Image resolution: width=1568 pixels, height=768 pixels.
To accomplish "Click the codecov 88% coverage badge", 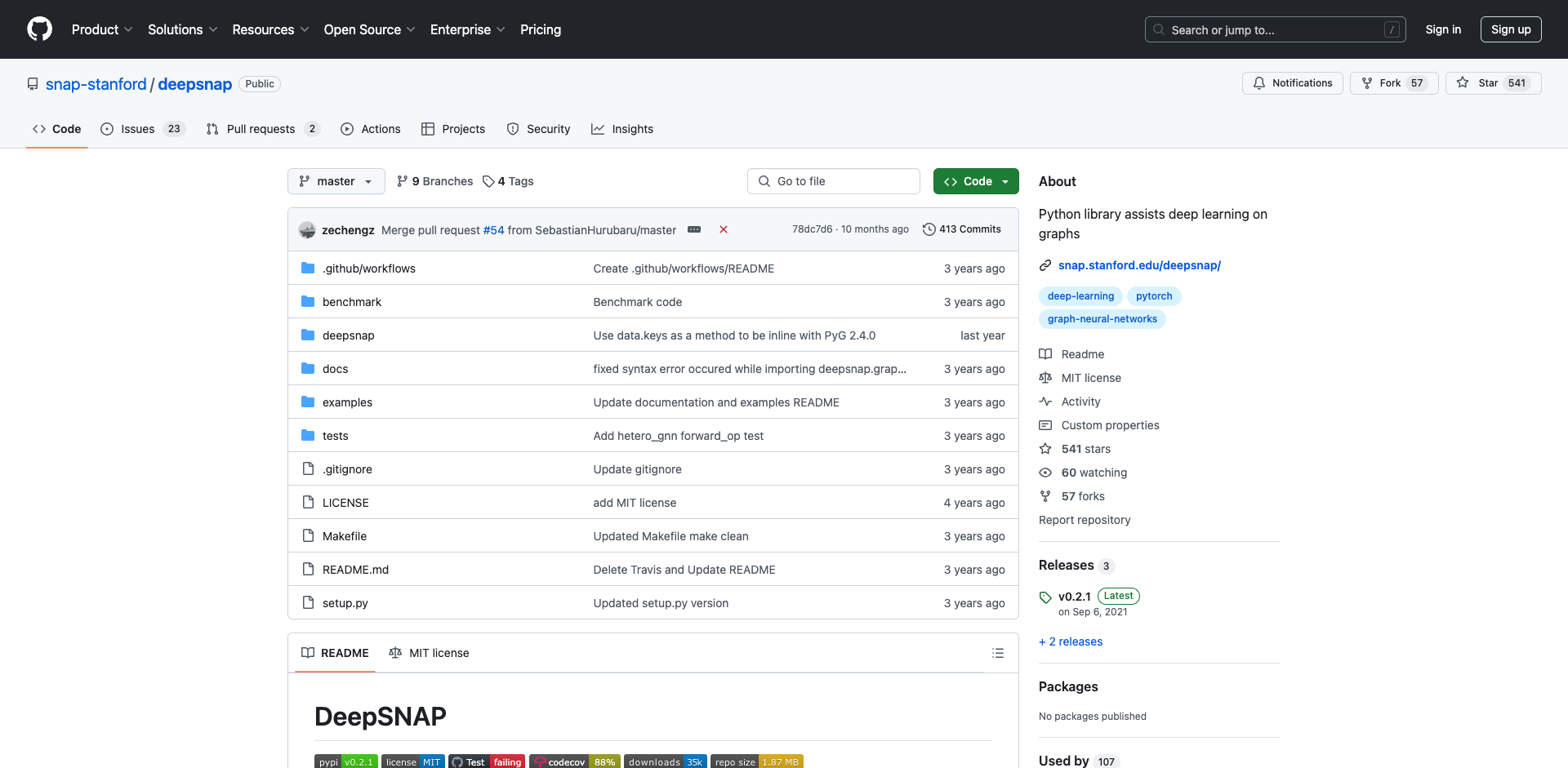I will (x=574, y=761).
